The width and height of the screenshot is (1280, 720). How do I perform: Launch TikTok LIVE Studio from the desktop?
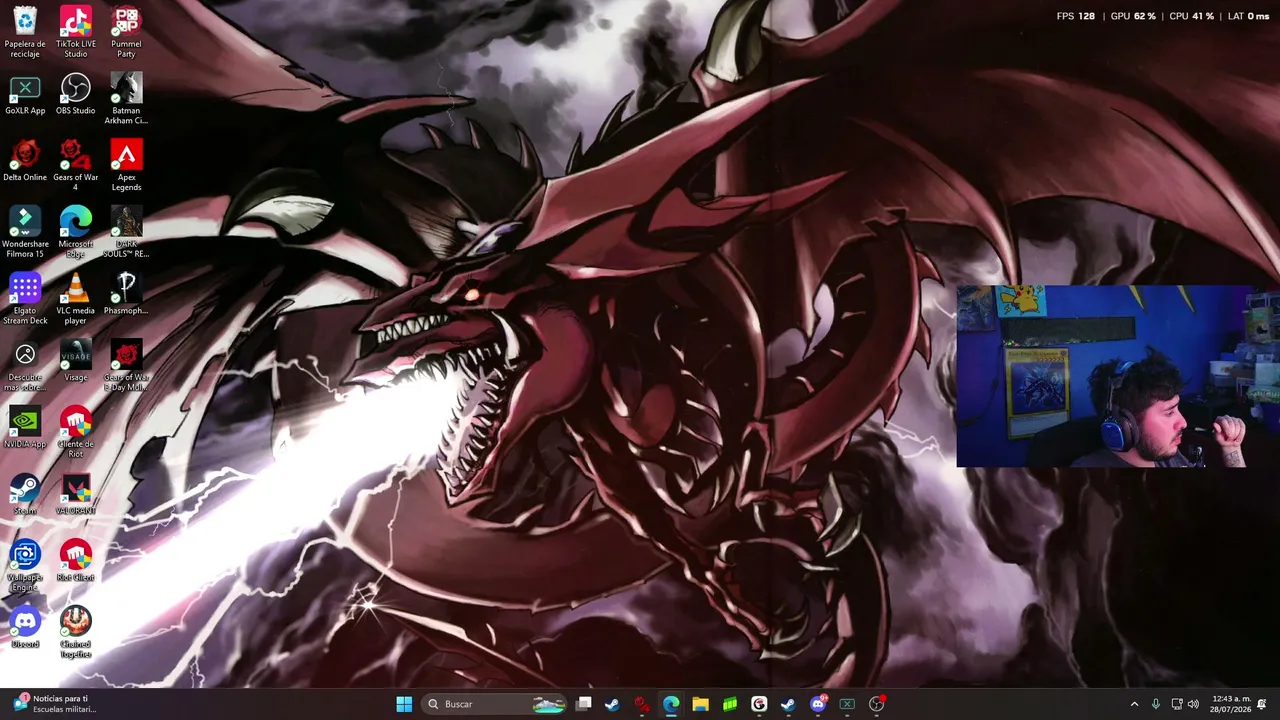(x=76, y=32)
